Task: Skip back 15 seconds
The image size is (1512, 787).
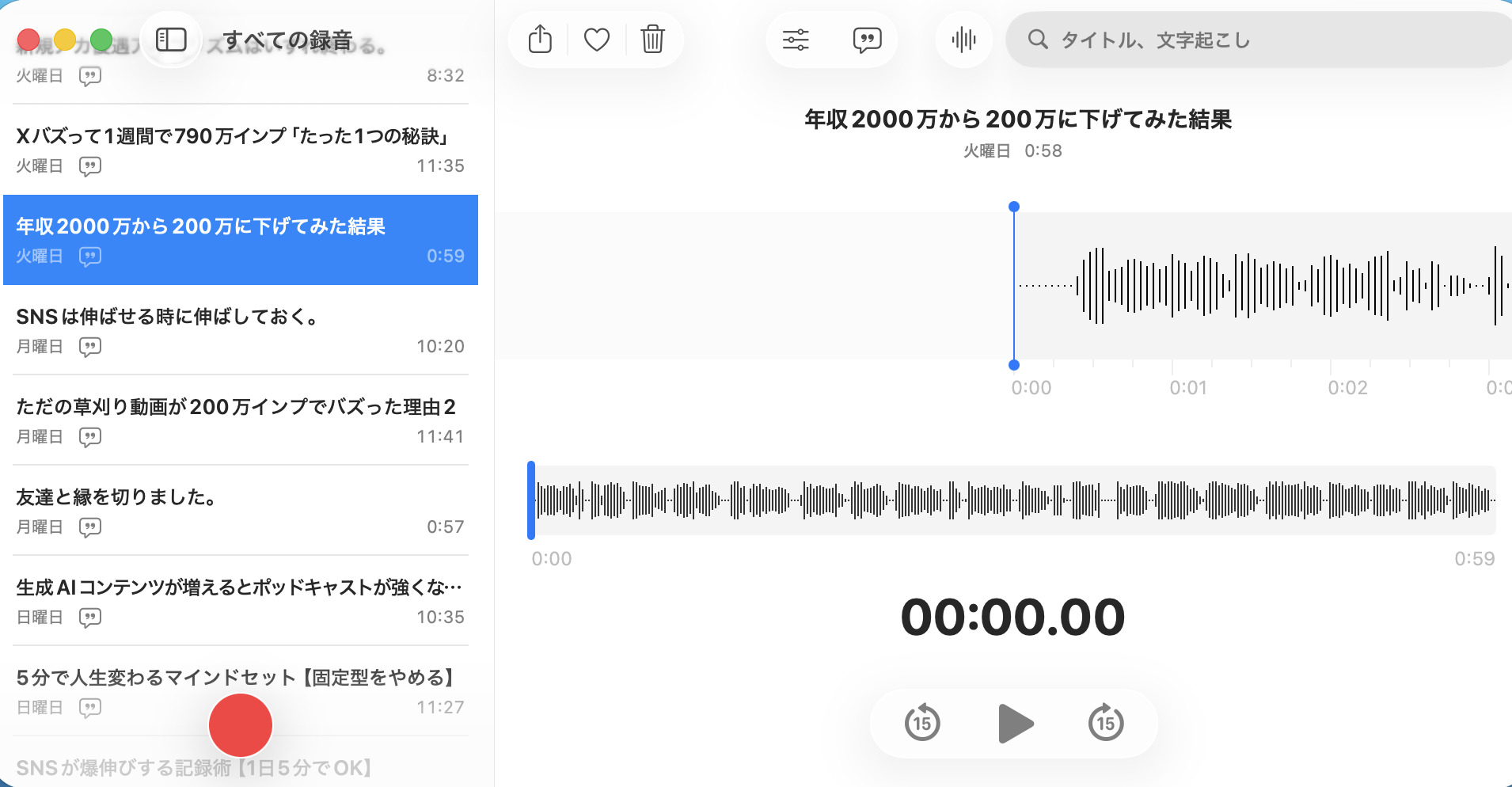Action: click(x=922, y=724)
